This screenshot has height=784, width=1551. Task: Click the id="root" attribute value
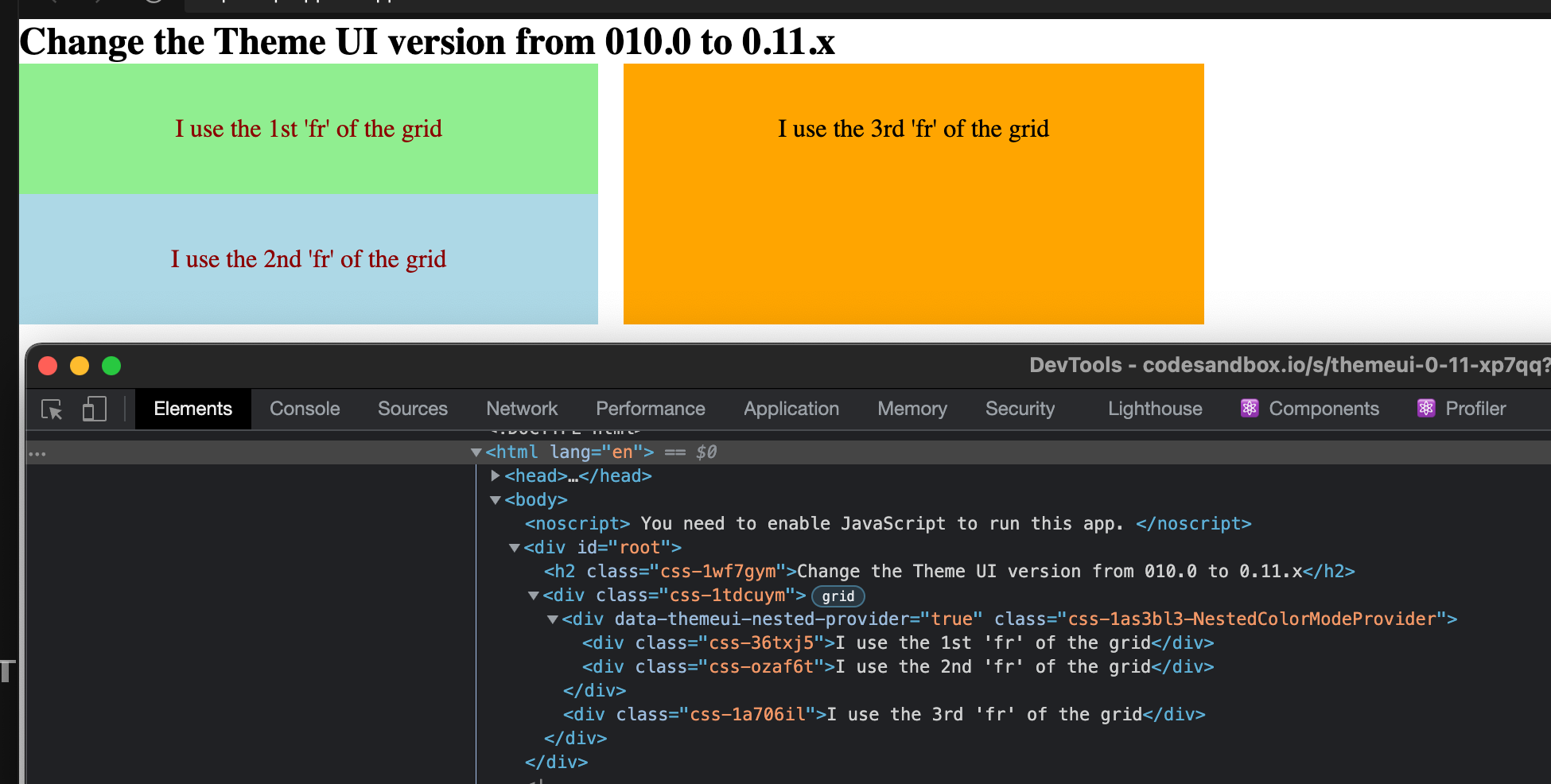click(640, 548)
